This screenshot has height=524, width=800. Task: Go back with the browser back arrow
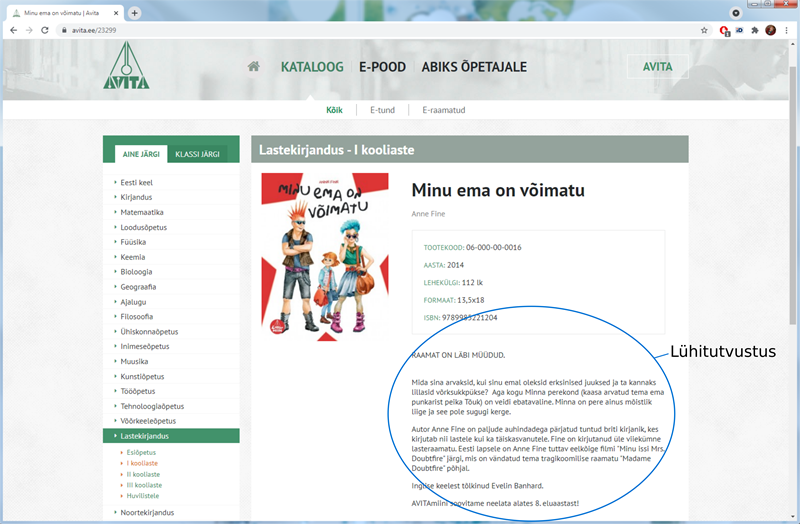[x=14, y=30]
